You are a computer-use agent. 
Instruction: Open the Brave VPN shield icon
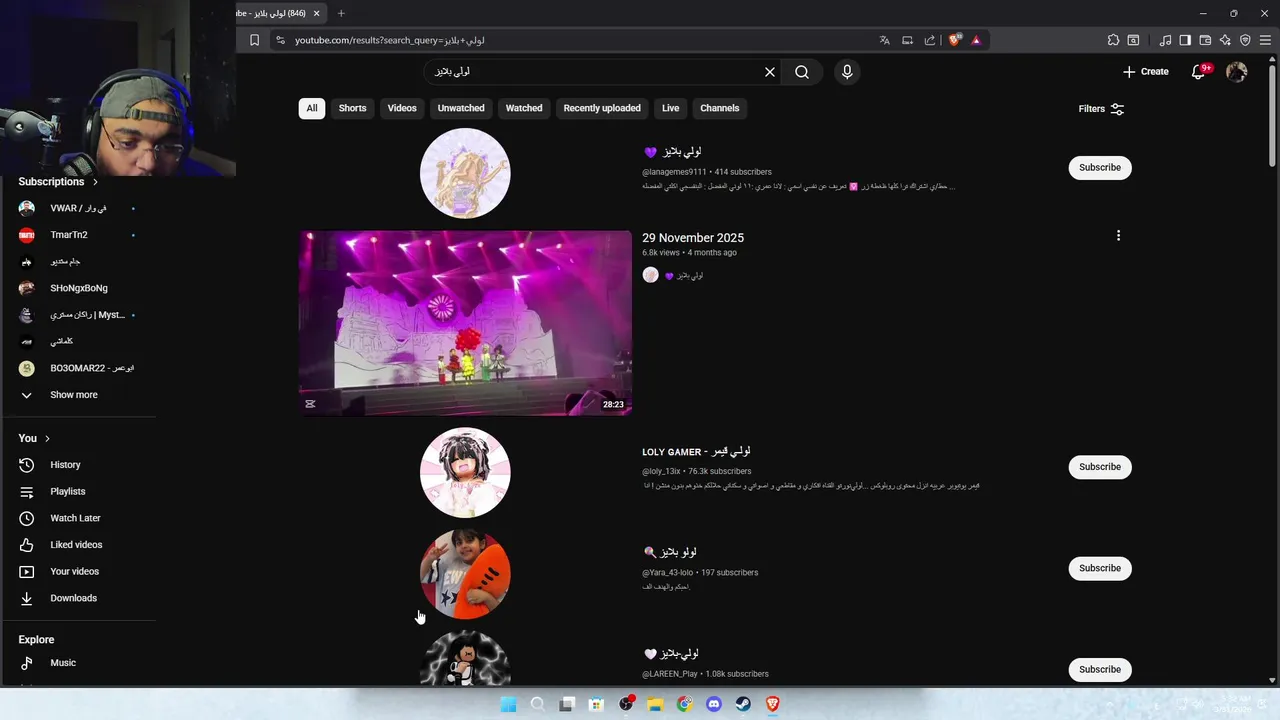1245,40
